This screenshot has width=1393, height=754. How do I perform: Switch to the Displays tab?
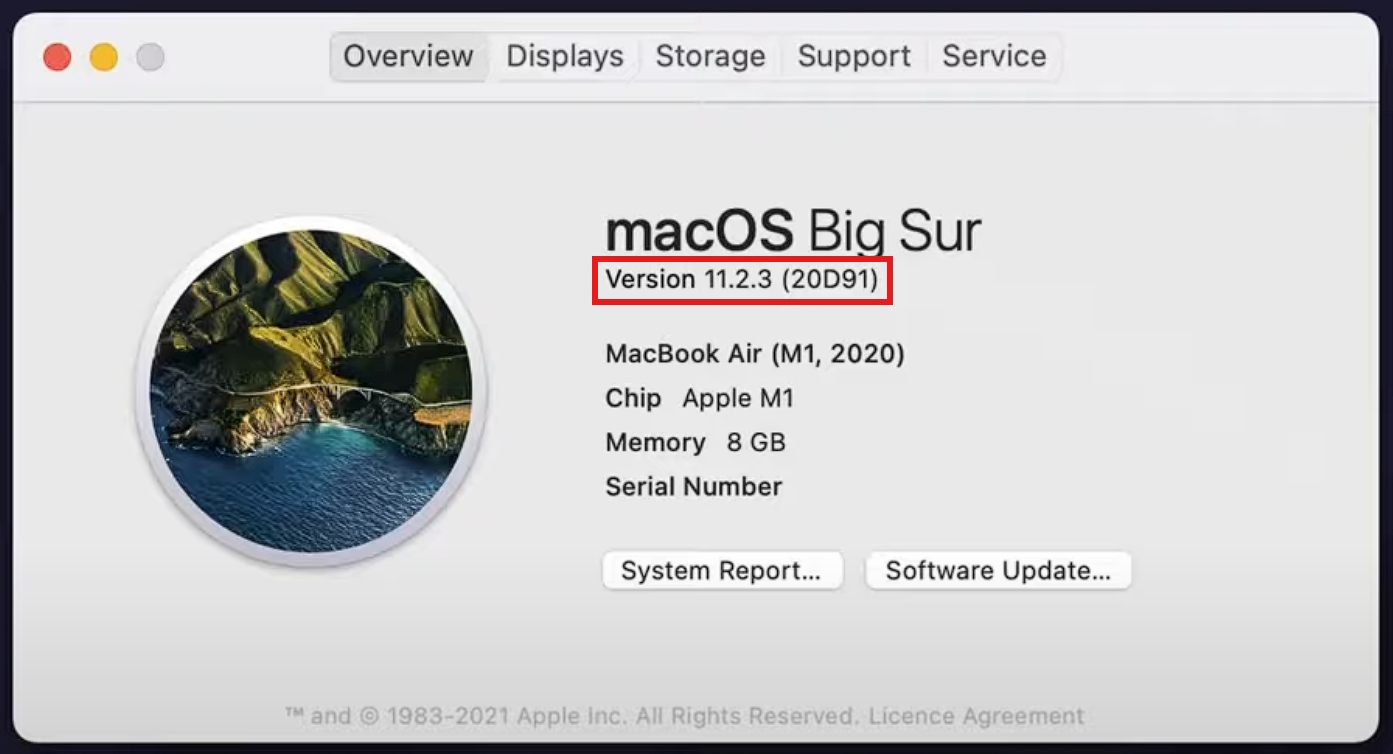click(565, 56)
